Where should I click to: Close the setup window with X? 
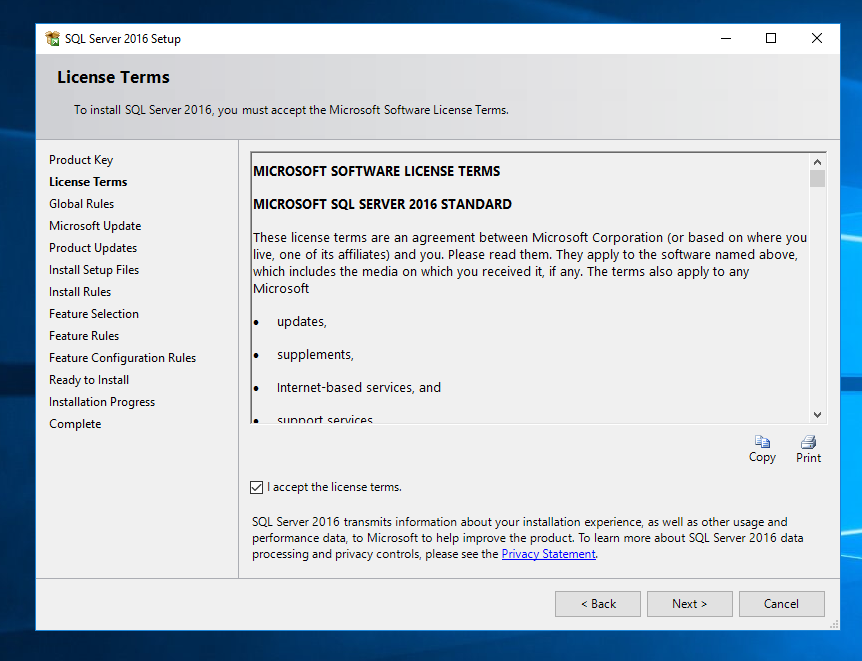[x=817, y=38]
